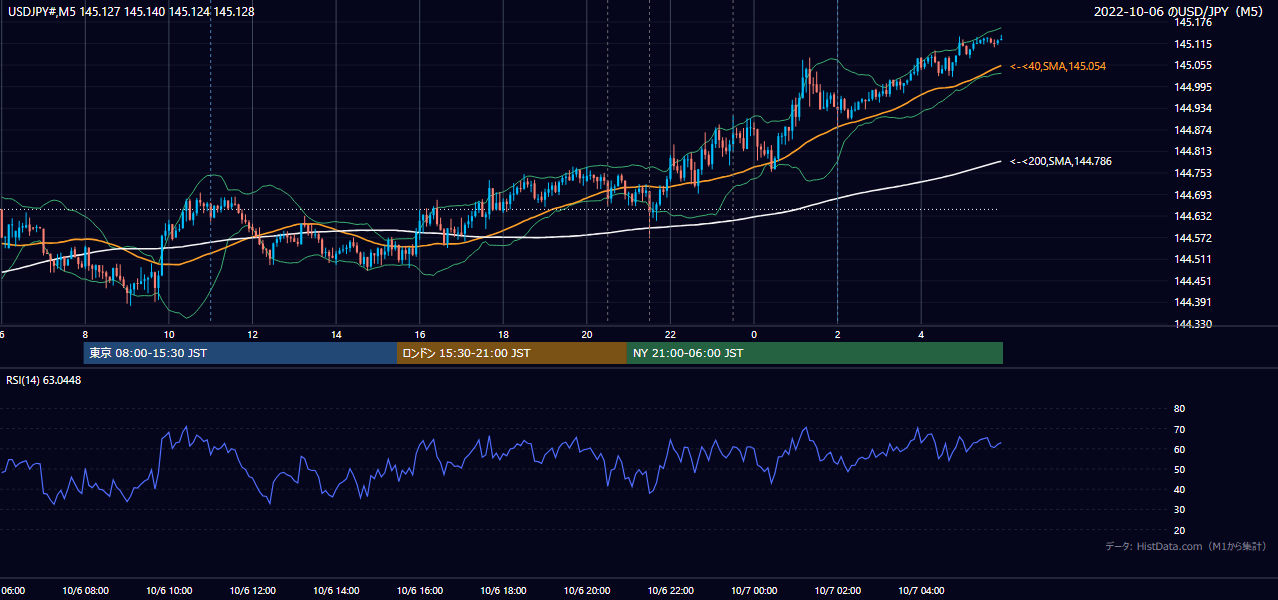Click the ロンドン 15:30-21:00 JST session bar

(x=512, y=353)
